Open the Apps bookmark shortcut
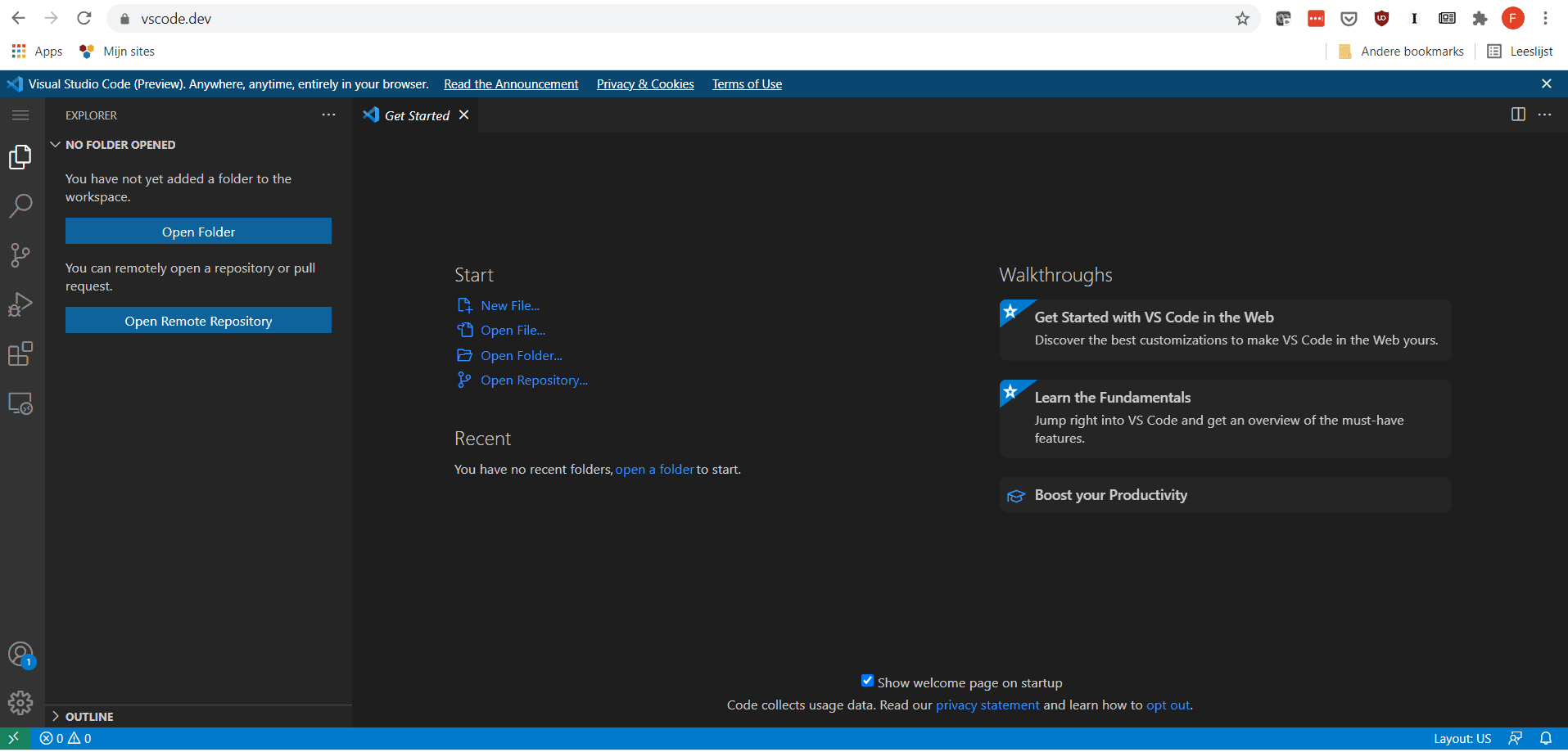 (37, 51)
